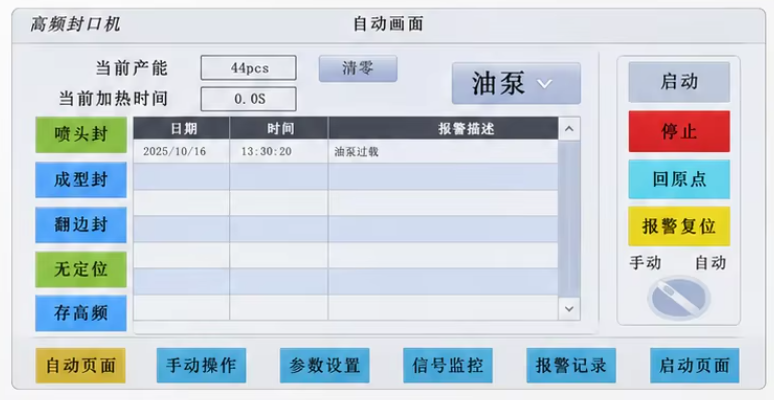Click the alarm table scroll down arrow

[569, 309]
